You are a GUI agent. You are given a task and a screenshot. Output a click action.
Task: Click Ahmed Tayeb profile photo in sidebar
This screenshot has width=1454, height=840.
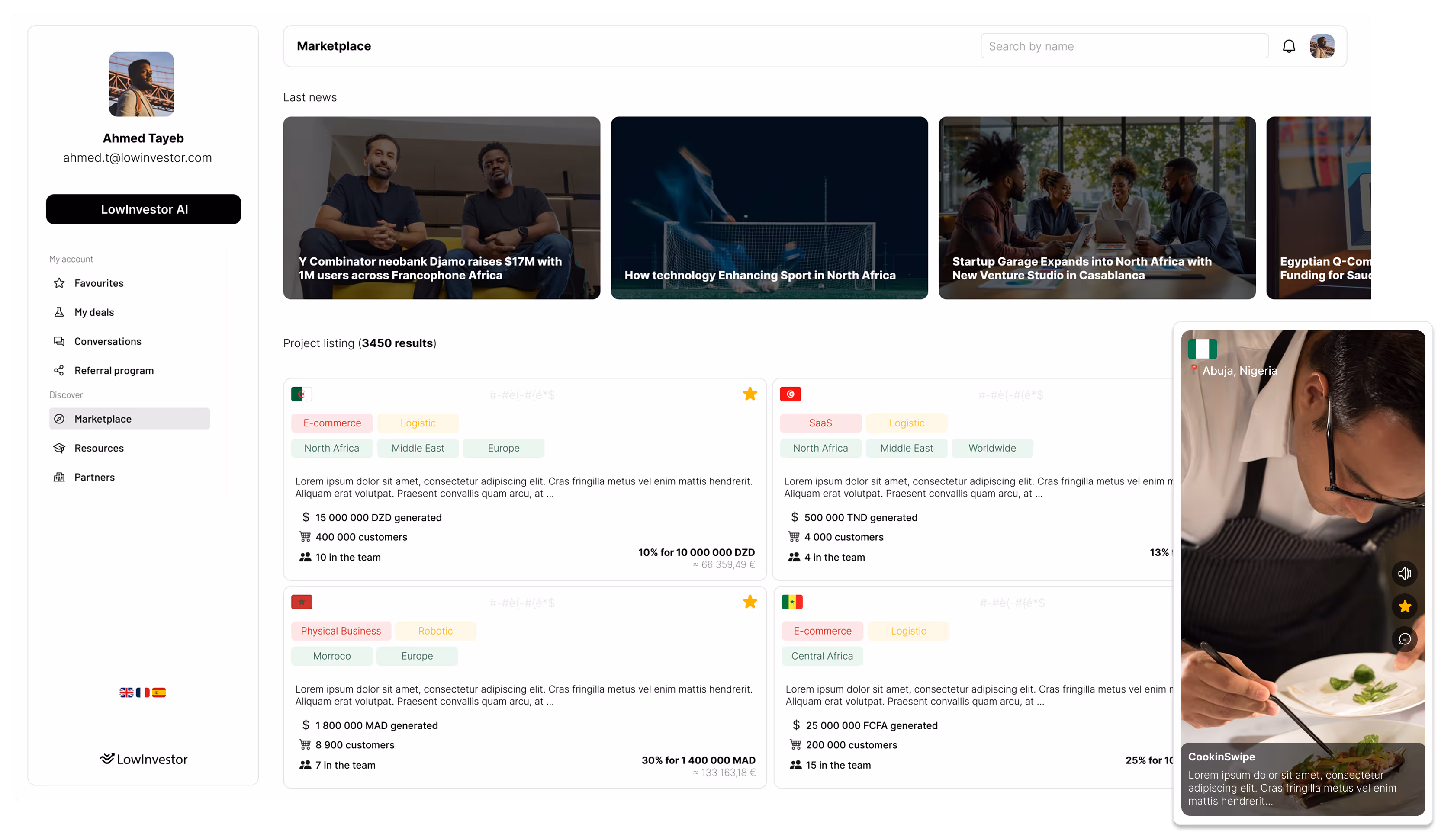[x=142, y=85]
